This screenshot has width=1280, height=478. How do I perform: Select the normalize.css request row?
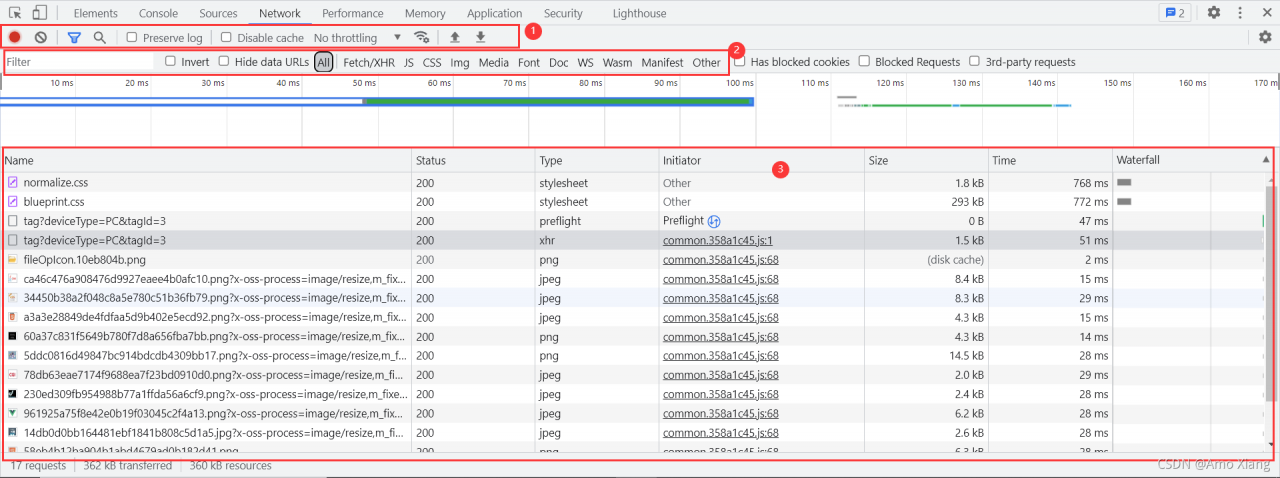633,183
